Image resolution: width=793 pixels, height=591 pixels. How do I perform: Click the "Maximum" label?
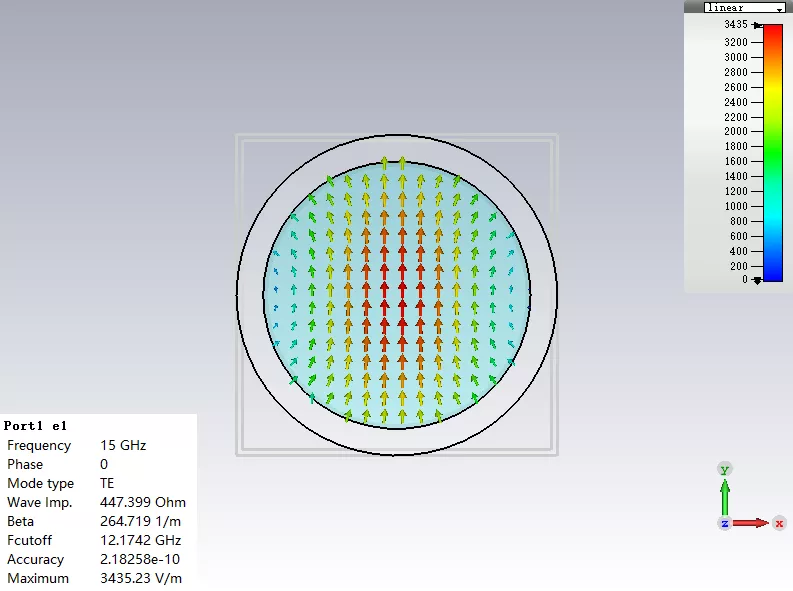coord(38,578)
